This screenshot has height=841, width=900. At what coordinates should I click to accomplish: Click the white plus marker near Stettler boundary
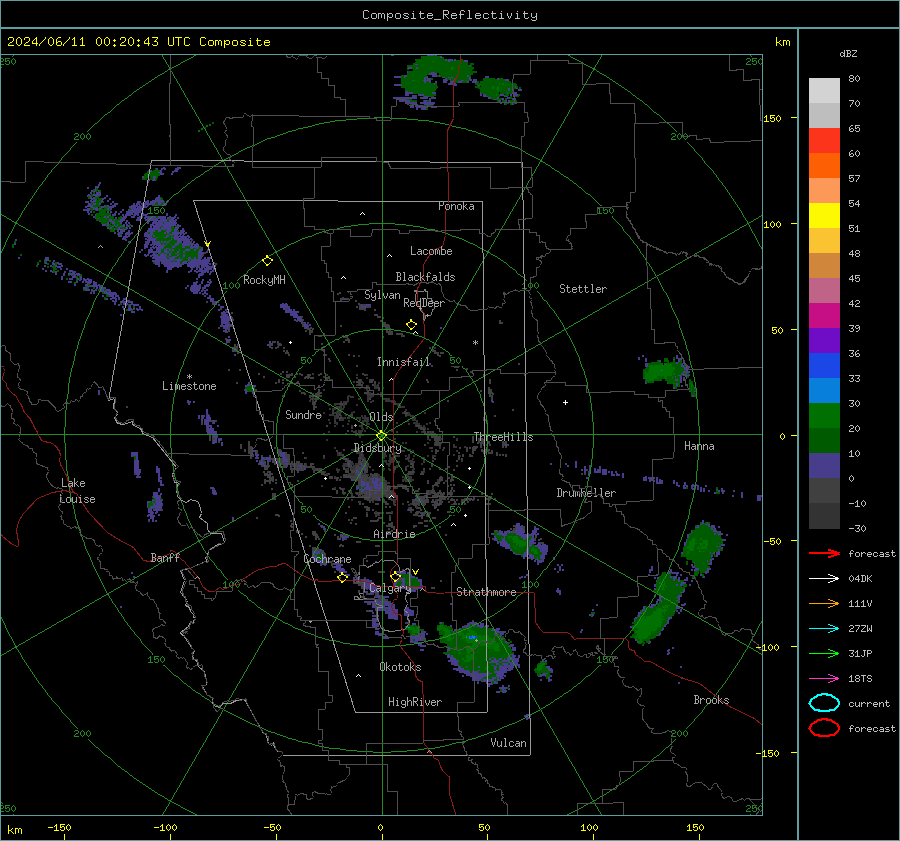(565, 402)
